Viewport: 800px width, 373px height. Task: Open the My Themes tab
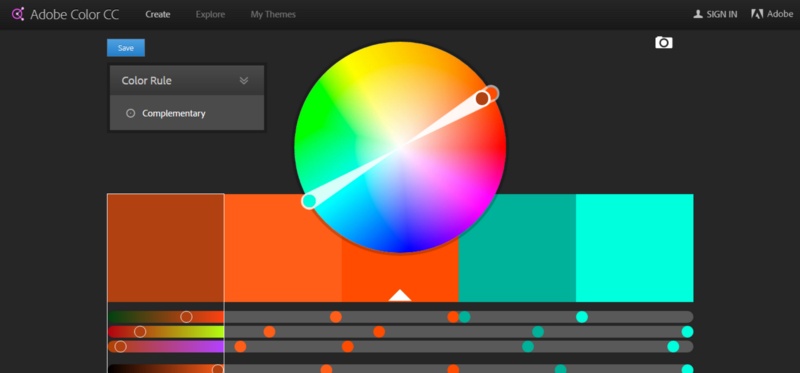[273, 14]
